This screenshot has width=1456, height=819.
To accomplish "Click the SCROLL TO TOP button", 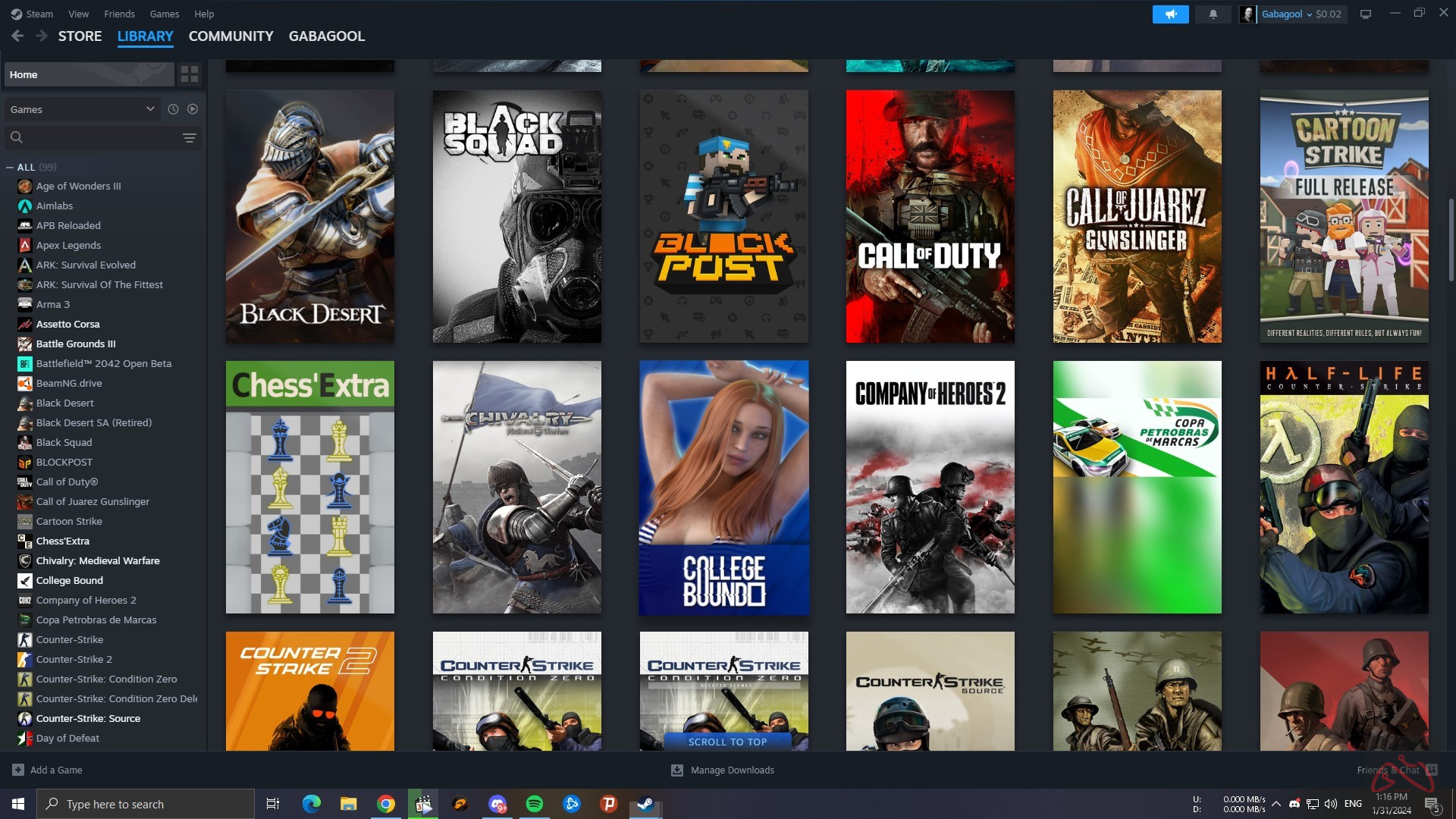I will click(727, 742).
